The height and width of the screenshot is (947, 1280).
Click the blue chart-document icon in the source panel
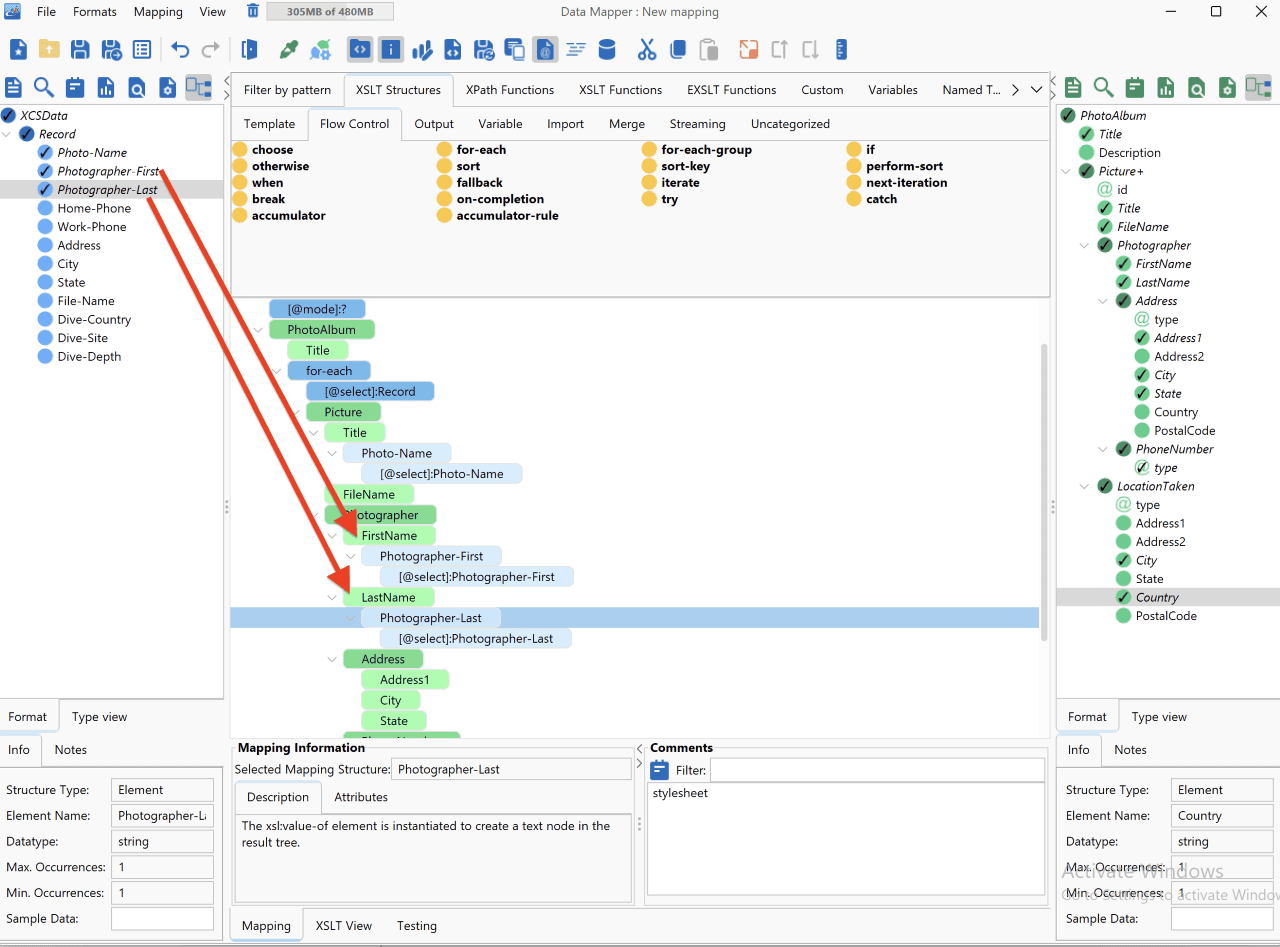click(106, 87)
